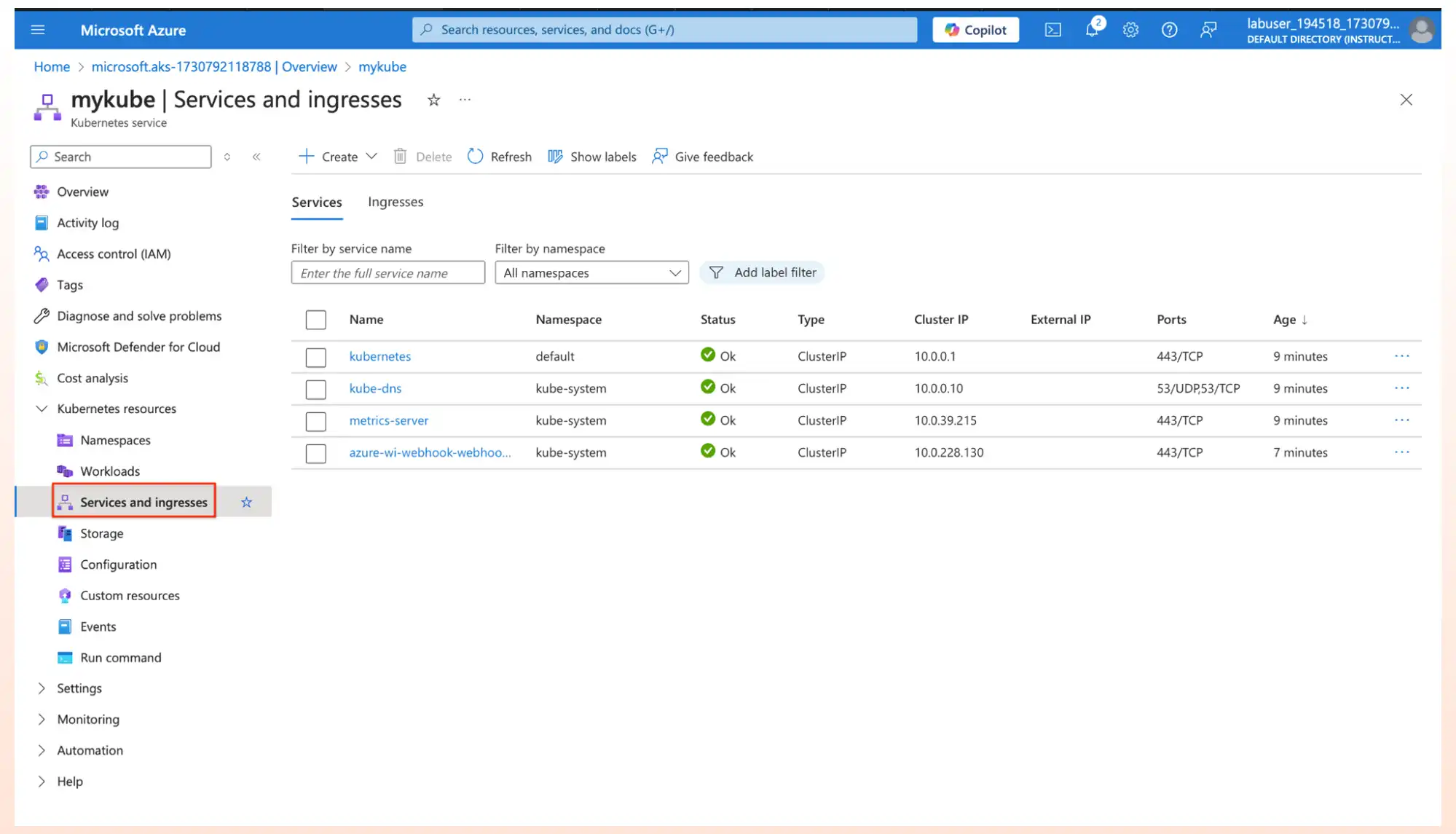Sort the table by Age column
This screenshot has width=1456, height=834.
pyautogui.click(x=1290, y=320)
